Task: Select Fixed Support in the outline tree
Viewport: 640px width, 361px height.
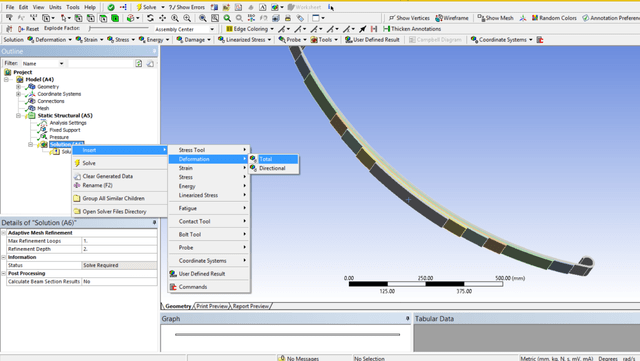Action: click(x=64, y=130)
